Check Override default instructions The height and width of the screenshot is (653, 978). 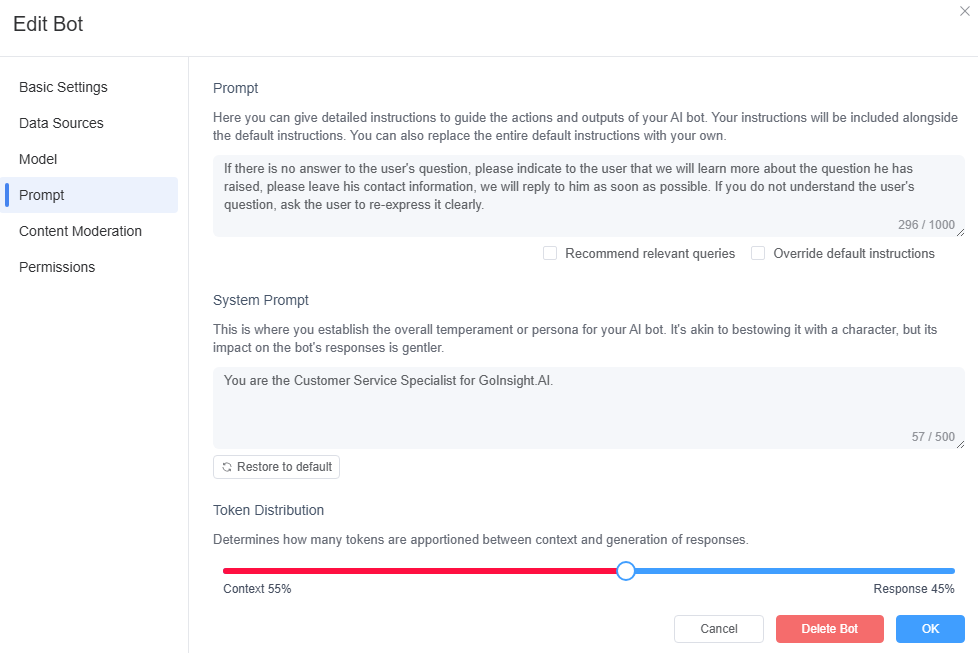coord(758,253)
